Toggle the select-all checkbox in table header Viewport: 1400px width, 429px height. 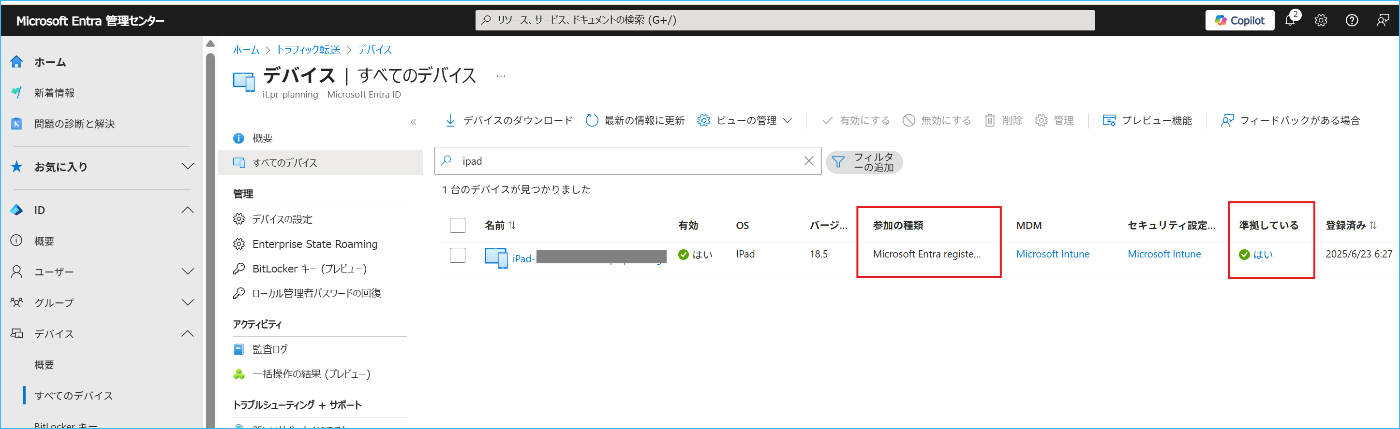(x=458, y=225)
